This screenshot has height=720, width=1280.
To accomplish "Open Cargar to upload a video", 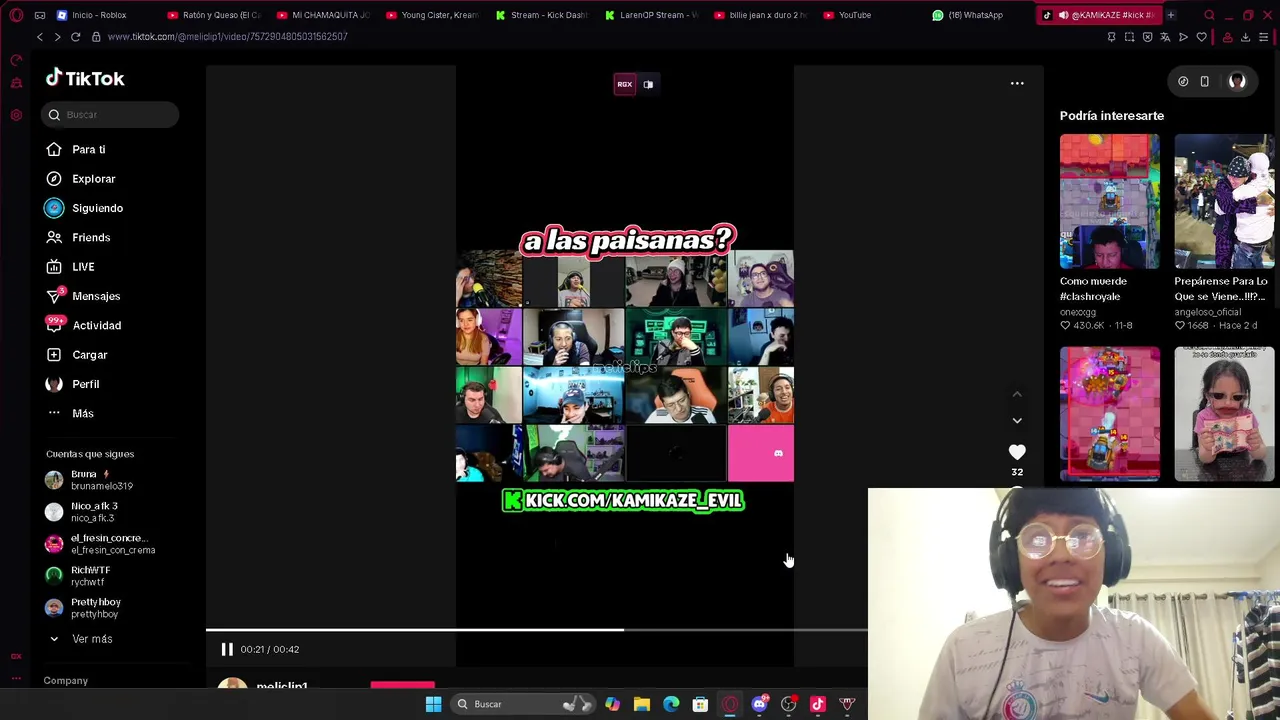I will tap(77, 355).
